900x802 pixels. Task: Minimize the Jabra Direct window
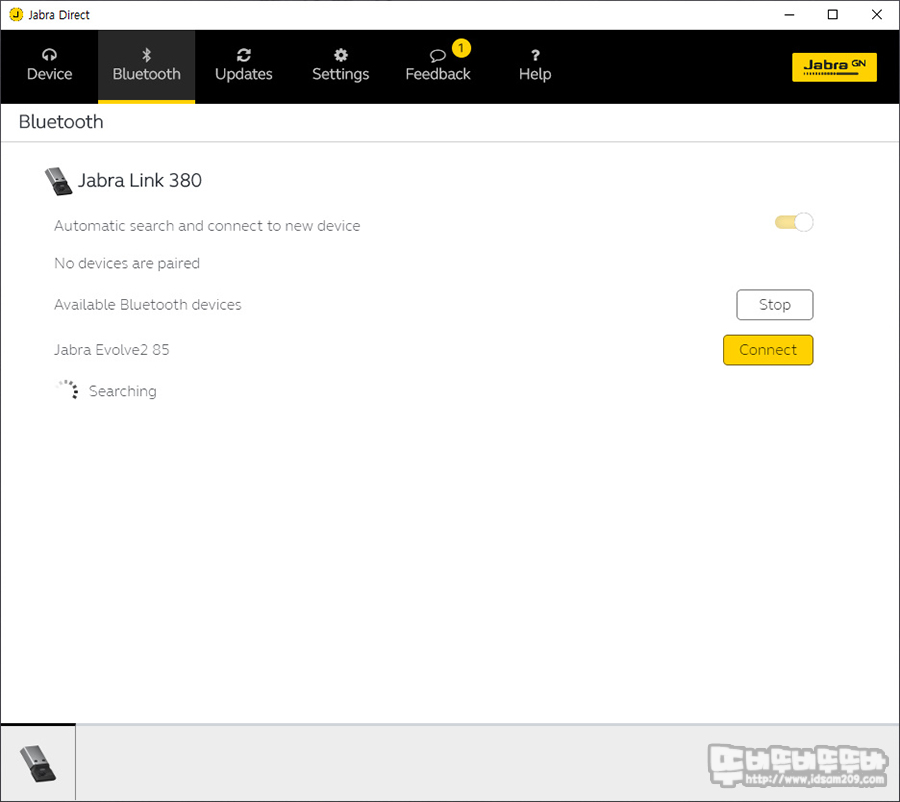click(x=789, y=14)
